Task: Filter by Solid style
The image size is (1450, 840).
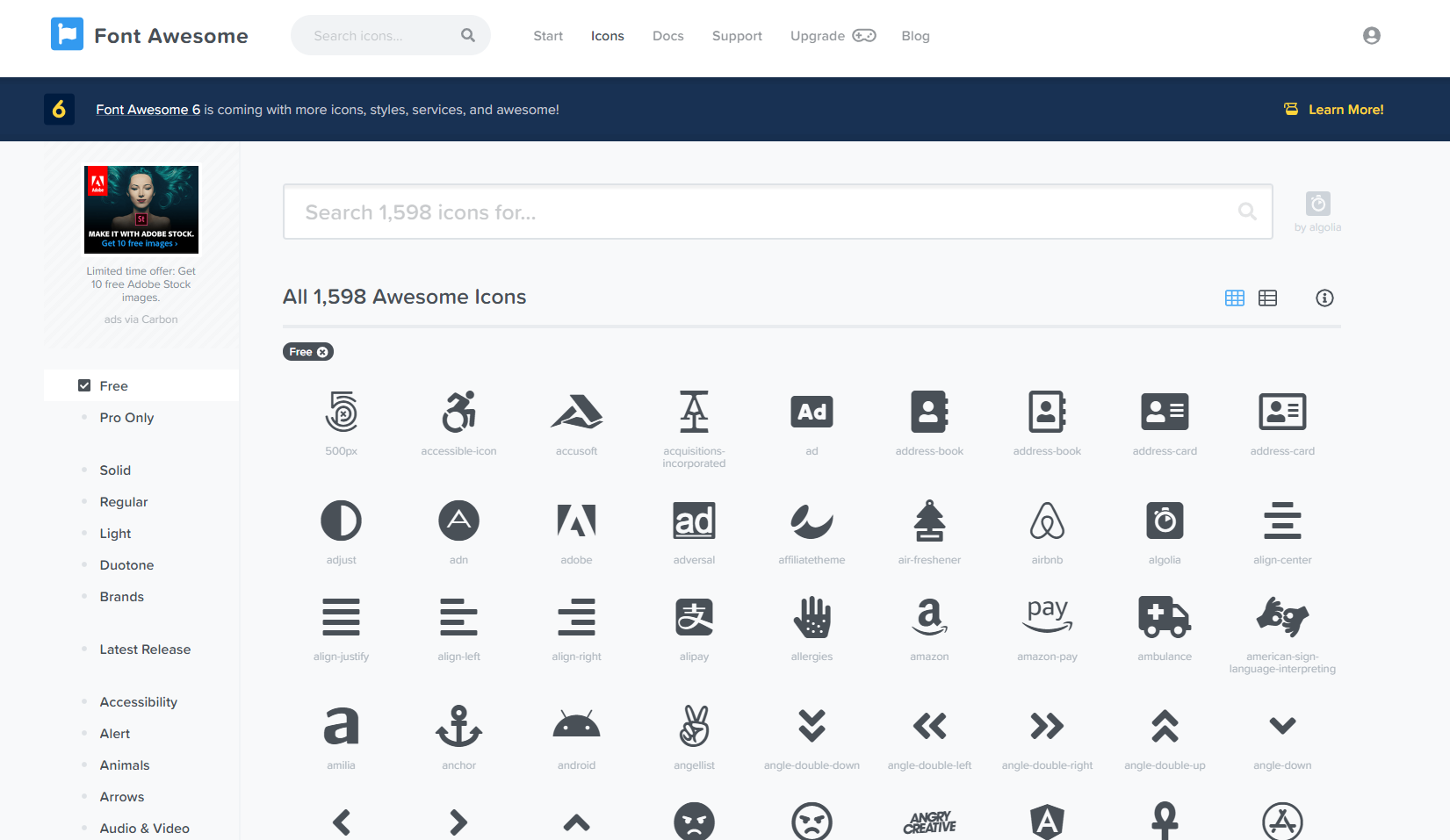Action: click(115, 470)
